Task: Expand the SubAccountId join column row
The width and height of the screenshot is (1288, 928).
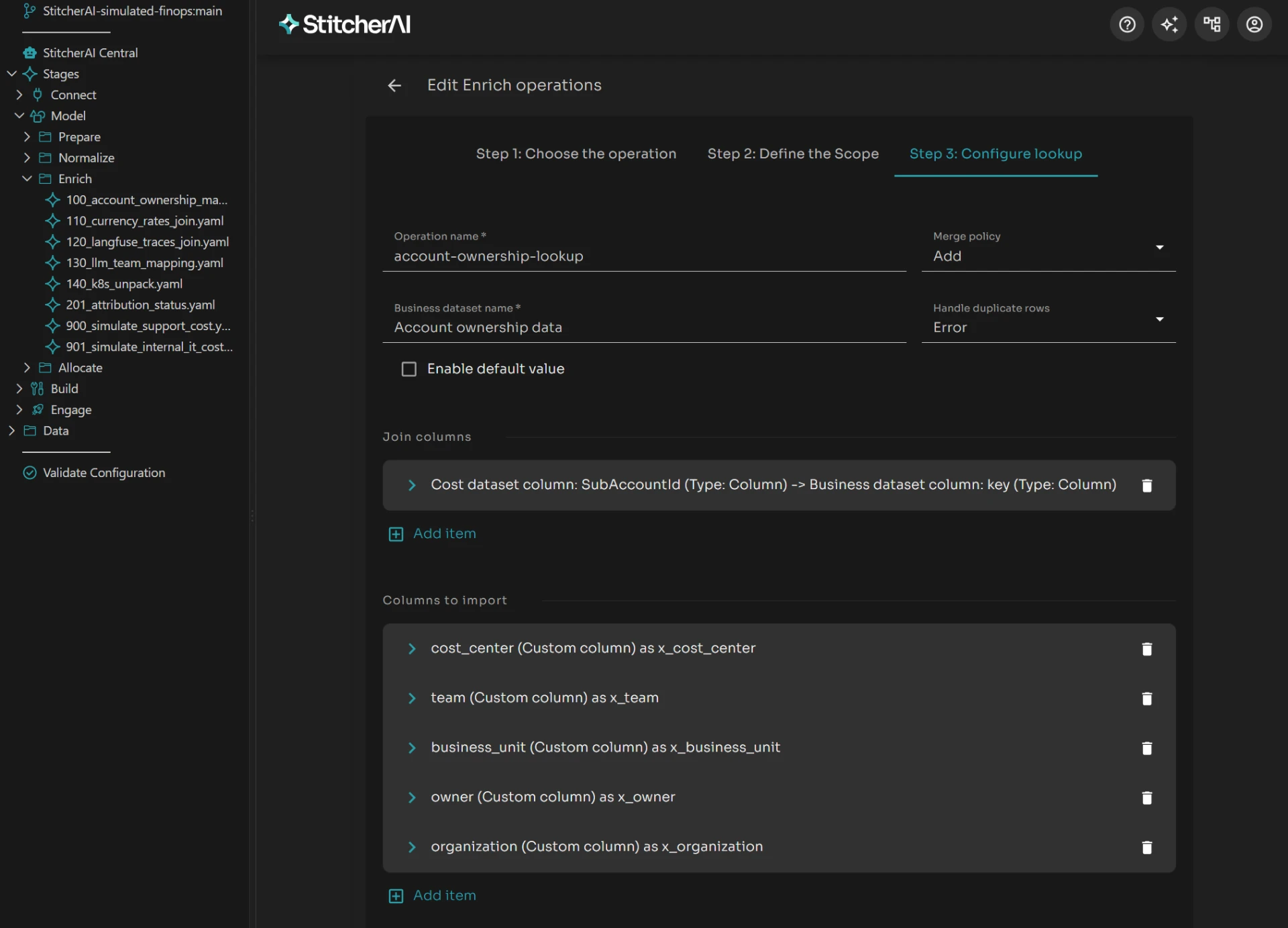Action: click(x=412, y=485)
